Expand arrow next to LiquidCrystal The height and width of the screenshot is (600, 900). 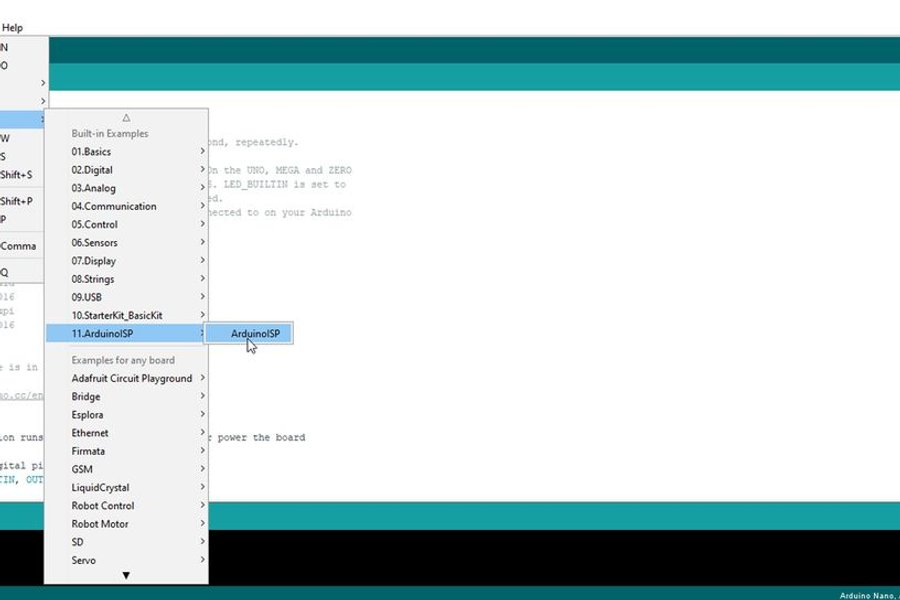[x=203, y=487]
